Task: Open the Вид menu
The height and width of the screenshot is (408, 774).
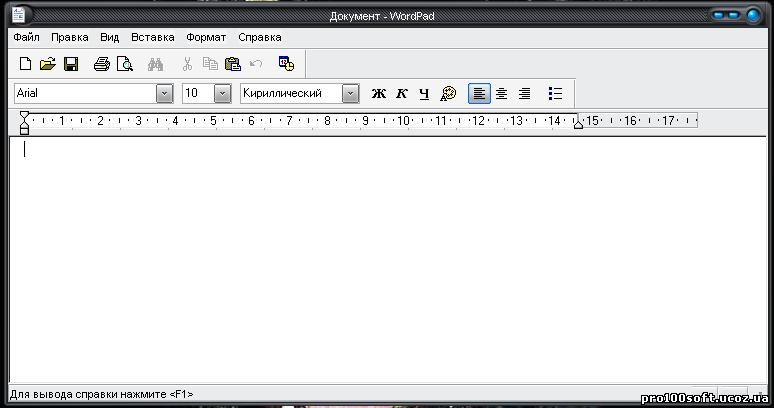Action: (x=110, y=37)
